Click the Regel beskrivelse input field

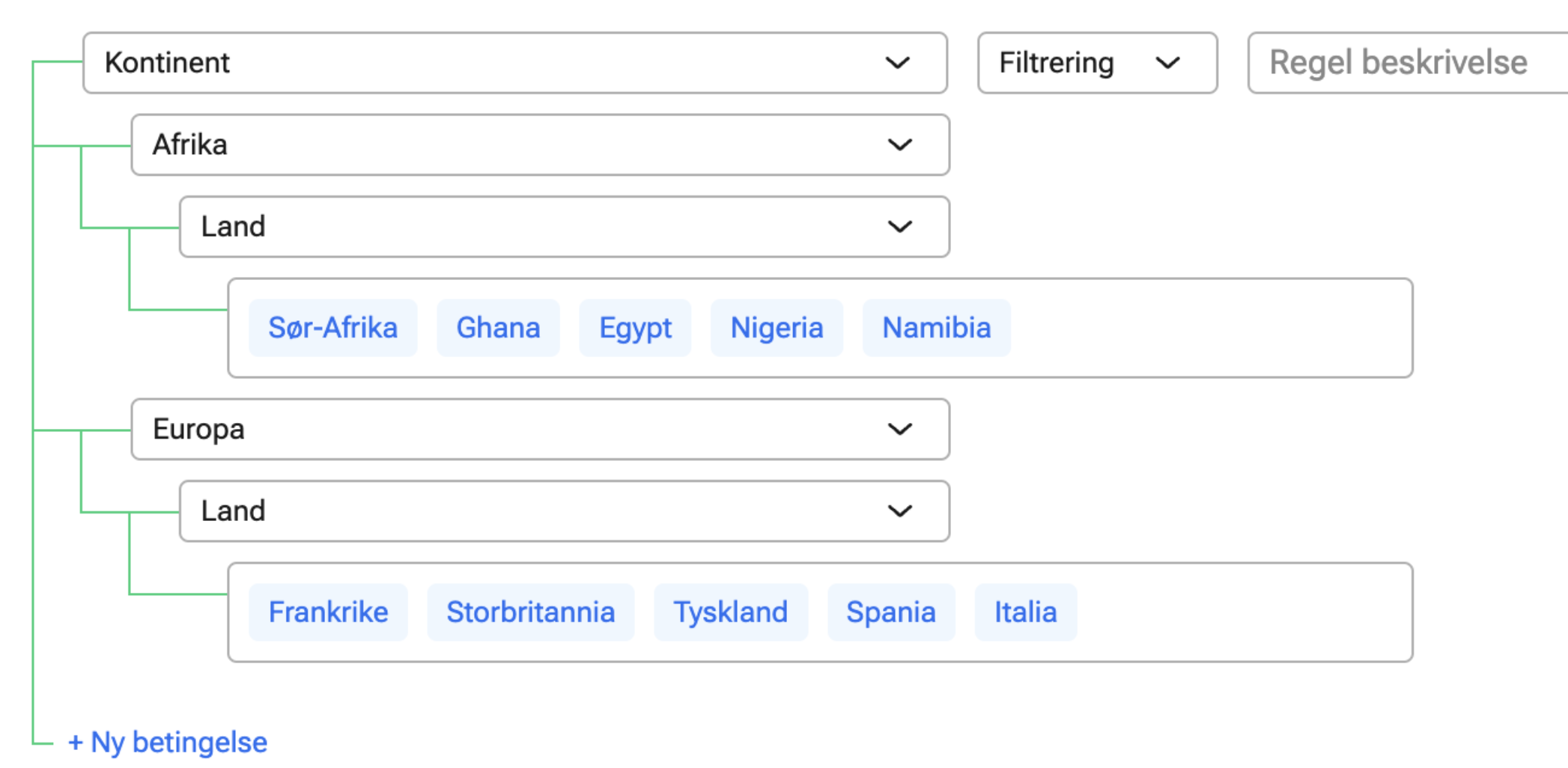1408,63
